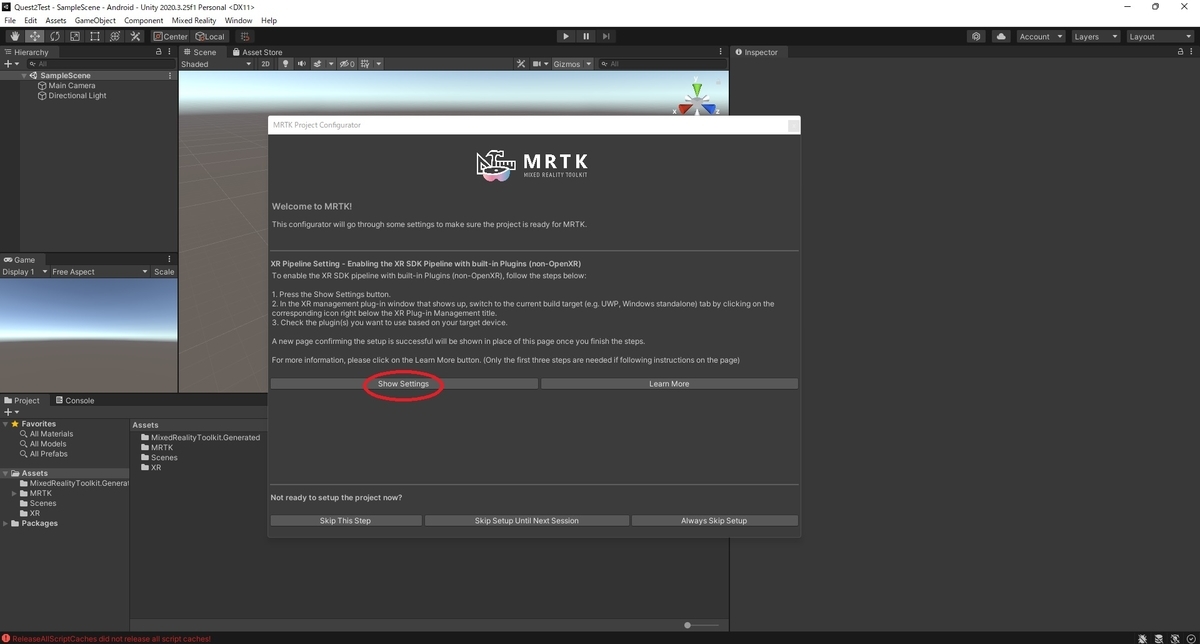Click Skip Setup Until Next Session
The width and height of the screenshot is (1200, 644).
[527, 521]
